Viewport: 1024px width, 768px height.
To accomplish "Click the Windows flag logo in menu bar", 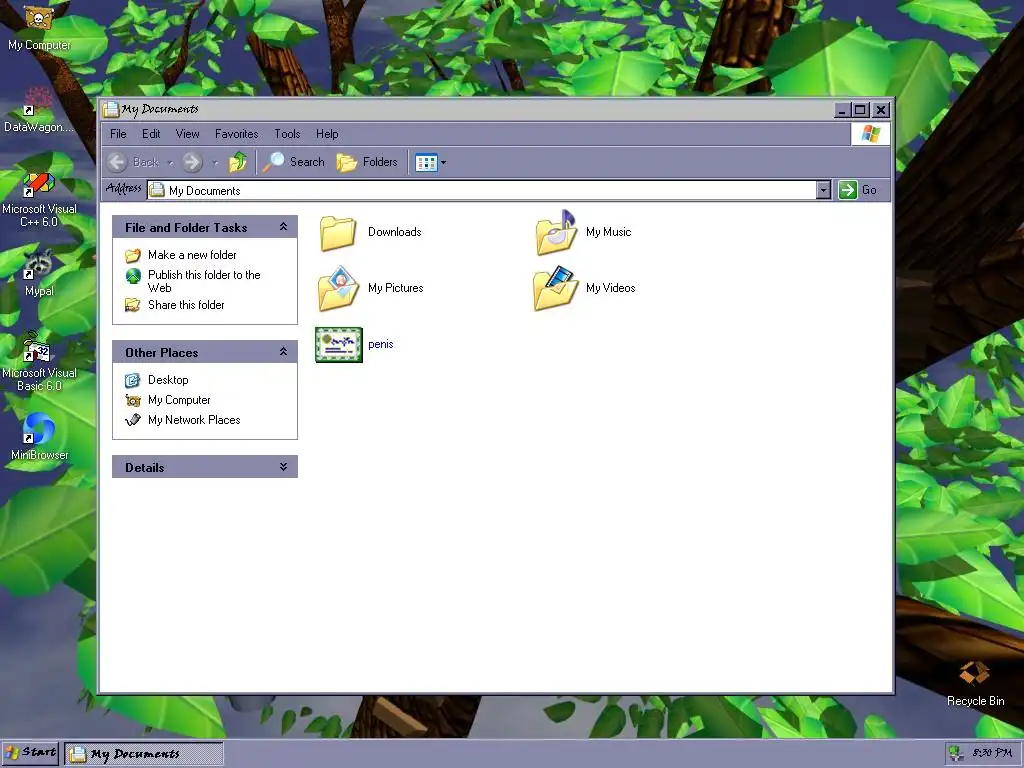I will point(871,134).
